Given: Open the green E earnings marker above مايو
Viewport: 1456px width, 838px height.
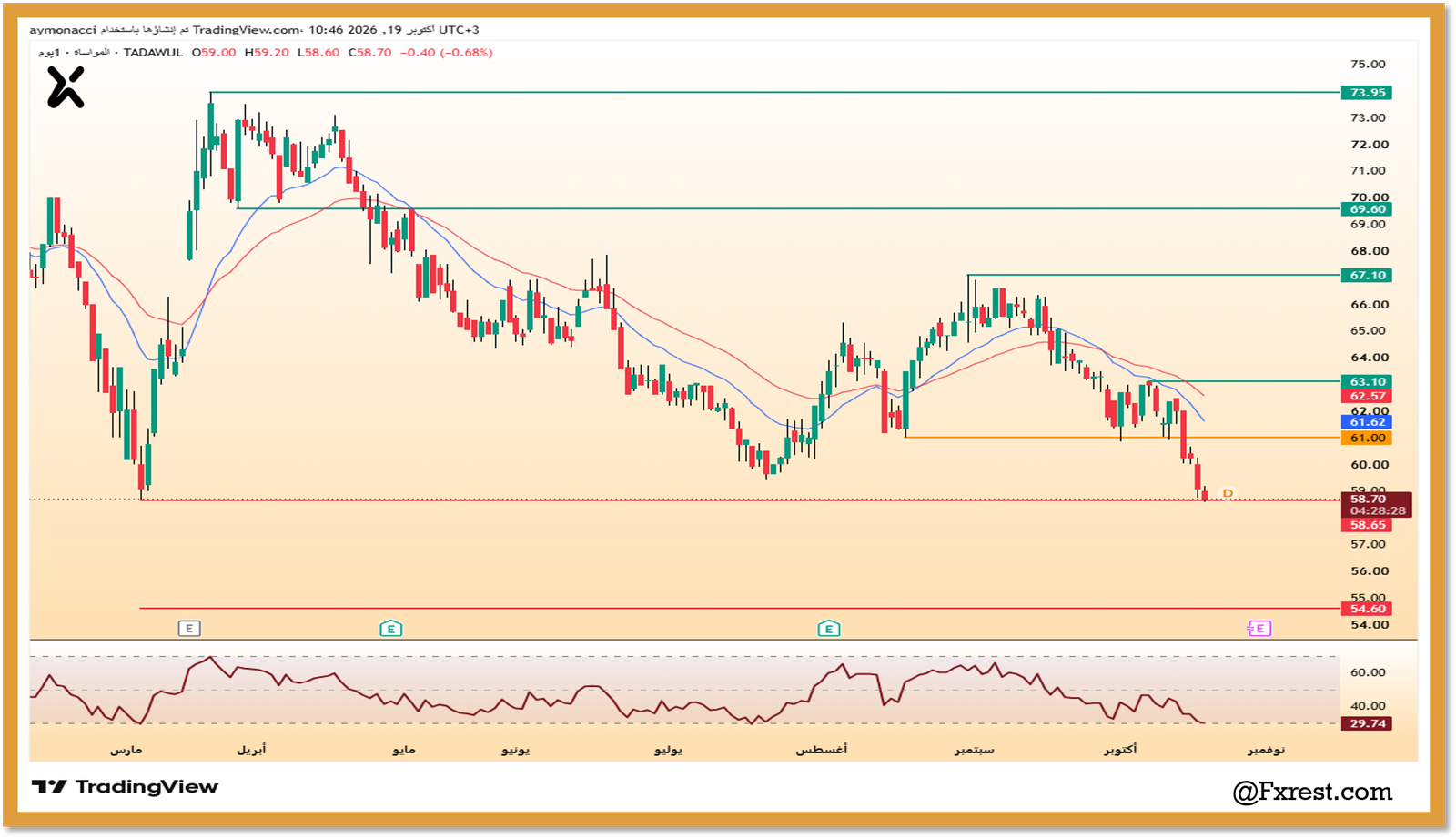Looking at the screenshot, I should (390, 629).
